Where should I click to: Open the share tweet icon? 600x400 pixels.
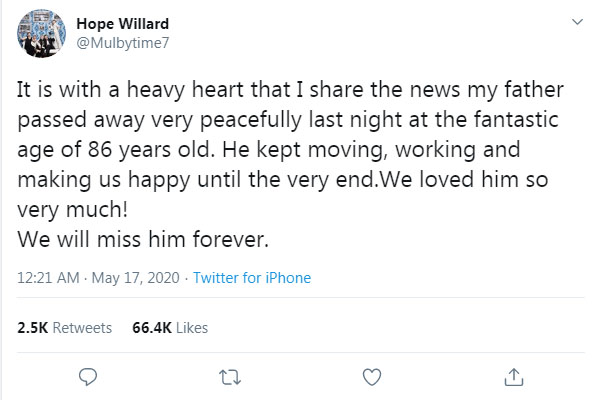(x=514, y=377)
